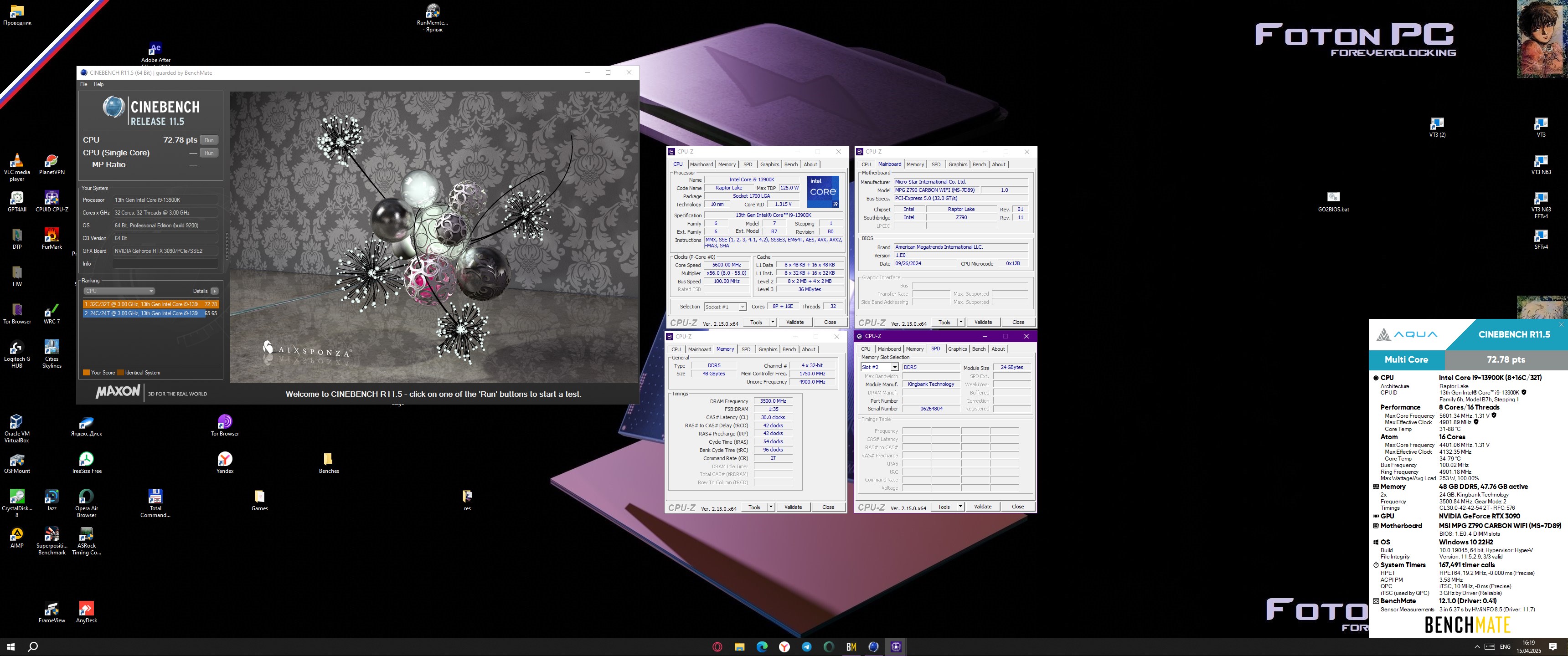The height and width of the screenshot is (656, 1568).
Task: Open Tools dropdown arrow in CPU tab window
Action: [773, 322]
